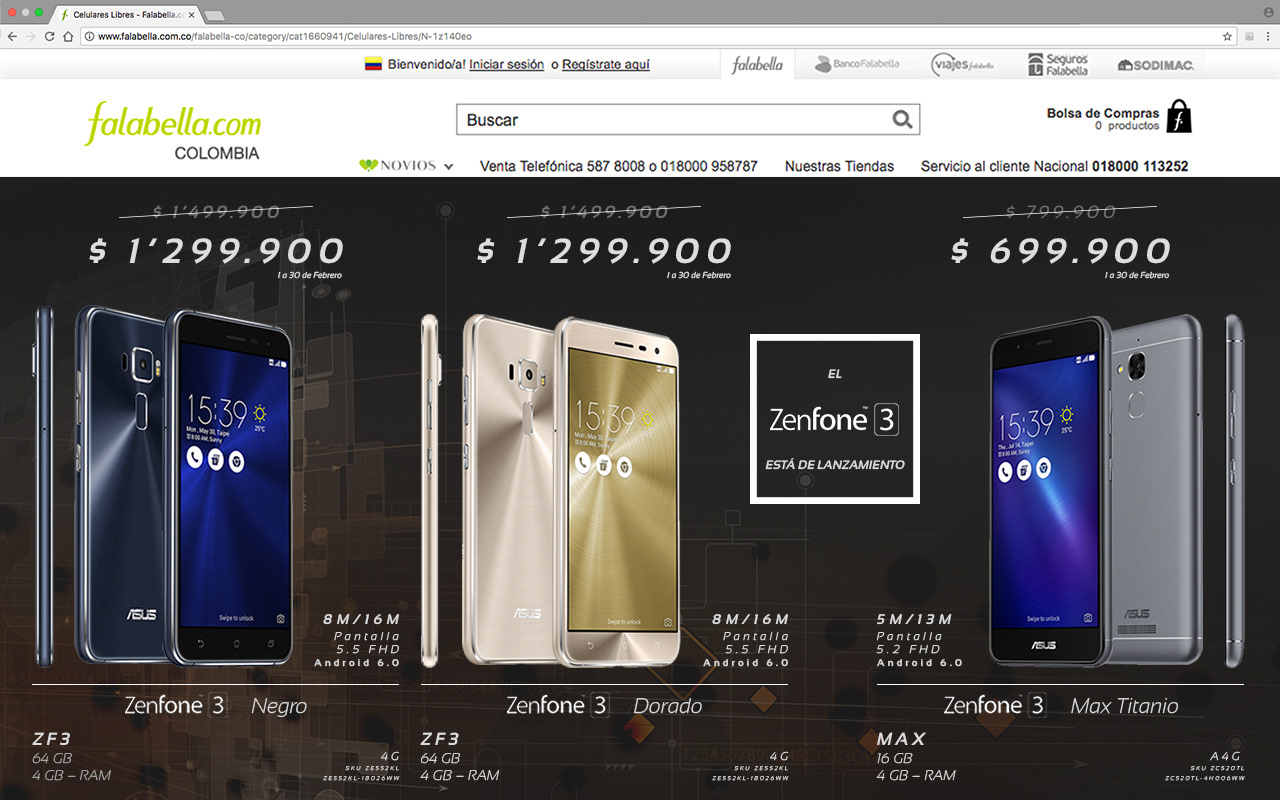The height and width of the screenshot is (800, 1280).
Task: Select the Banco Falabella tab
Action: (857, 64)
